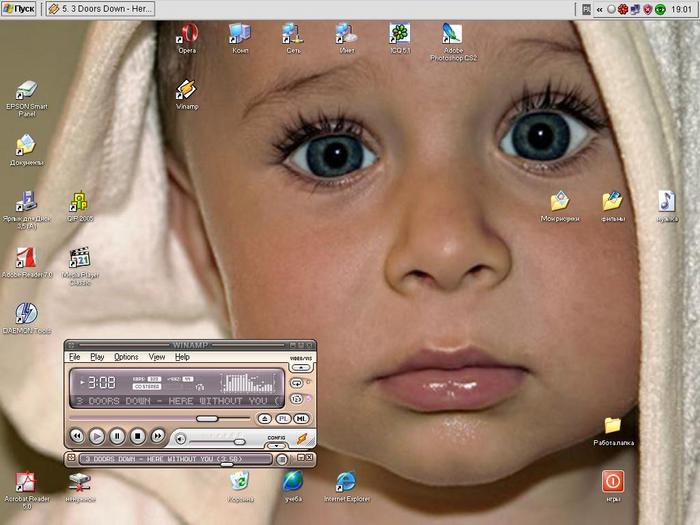Launch ICQ 5.1 from the desktop
700x525 pixels.
click(400, 38)
